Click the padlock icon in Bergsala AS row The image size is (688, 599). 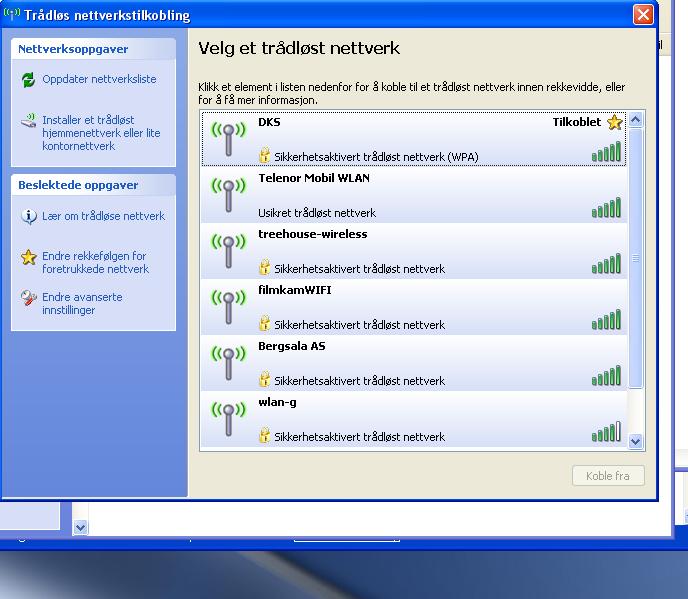tap(265, 379)
